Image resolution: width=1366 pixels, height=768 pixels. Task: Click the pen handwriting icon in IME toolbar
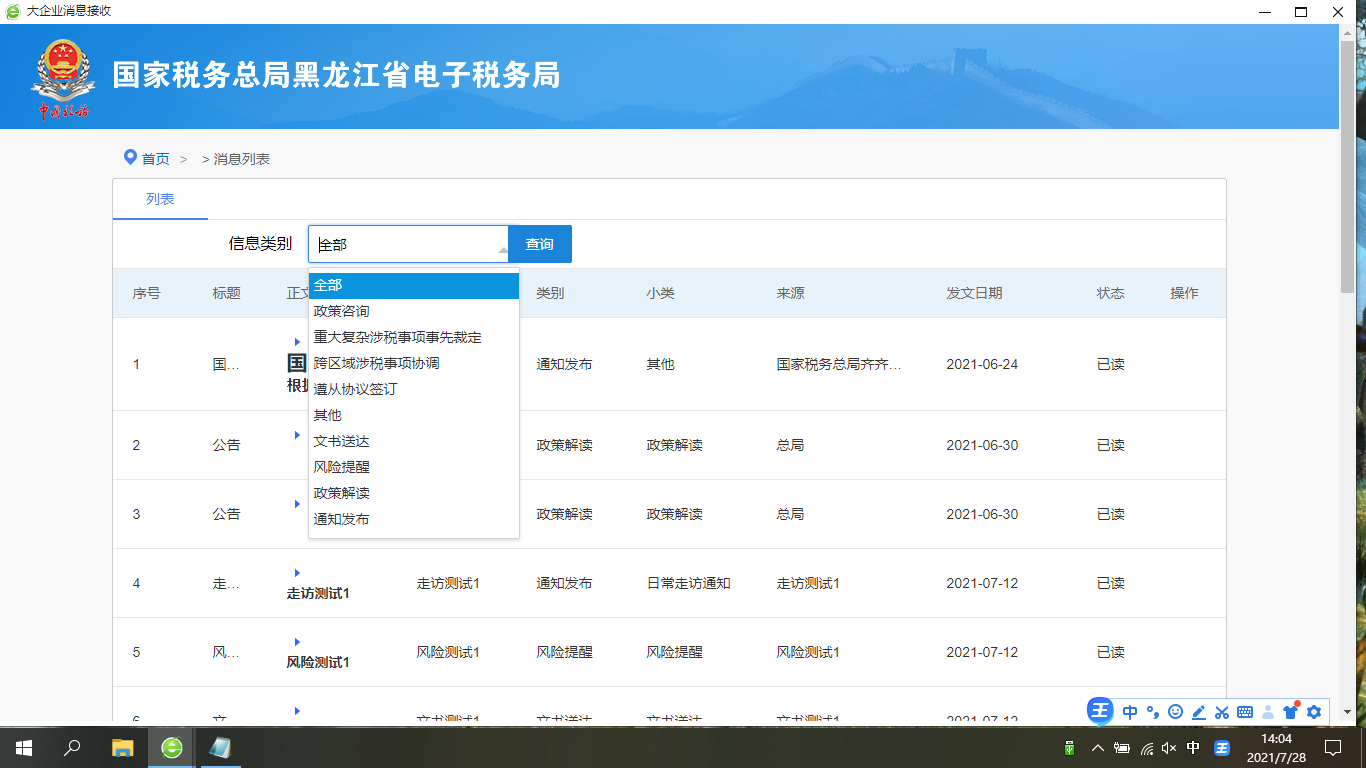[x=1199, y=712]
